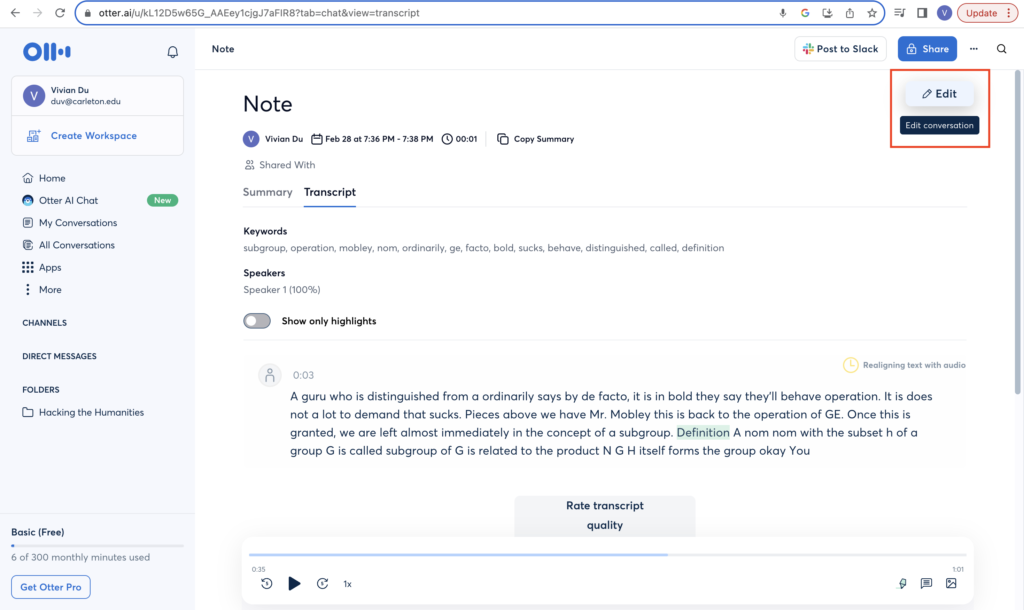Open the search magnifier icon

pyautogui.click(x=1001, y=49)
